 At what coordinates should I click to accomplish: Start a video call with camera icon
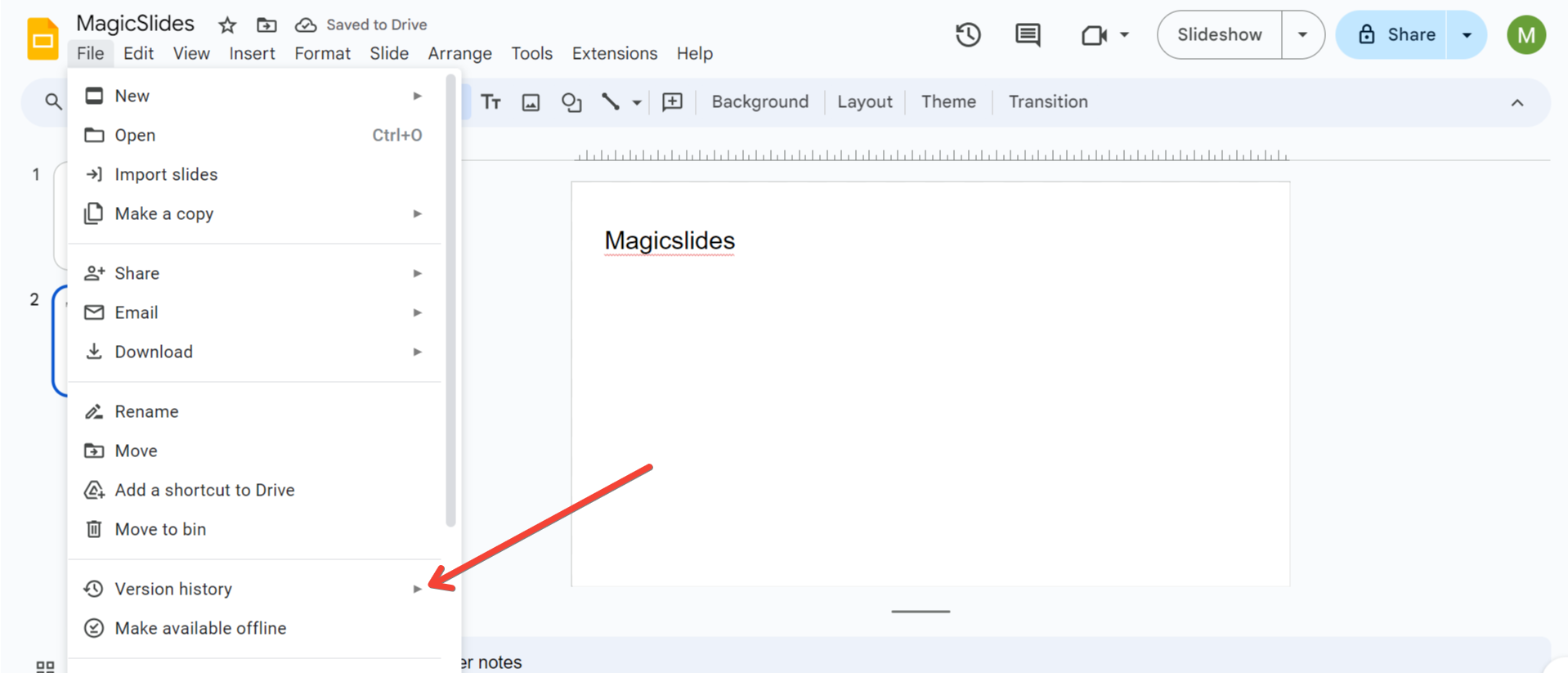point(1094,35)
